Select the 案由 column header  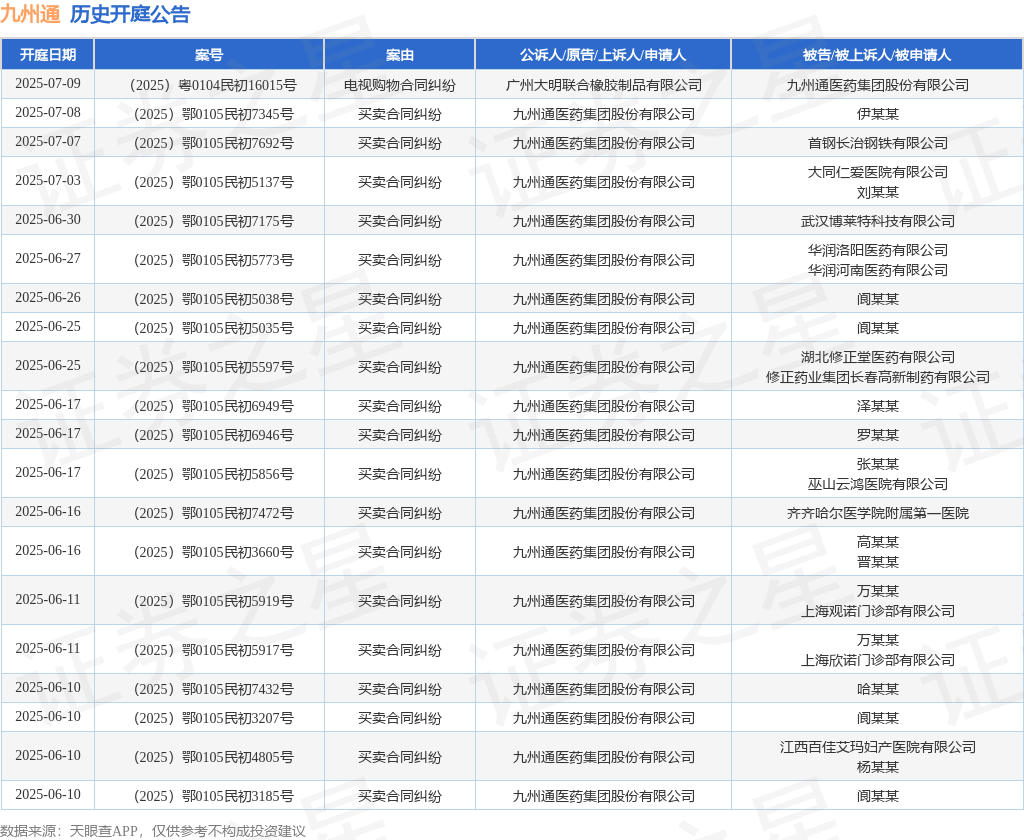point(400,55)
